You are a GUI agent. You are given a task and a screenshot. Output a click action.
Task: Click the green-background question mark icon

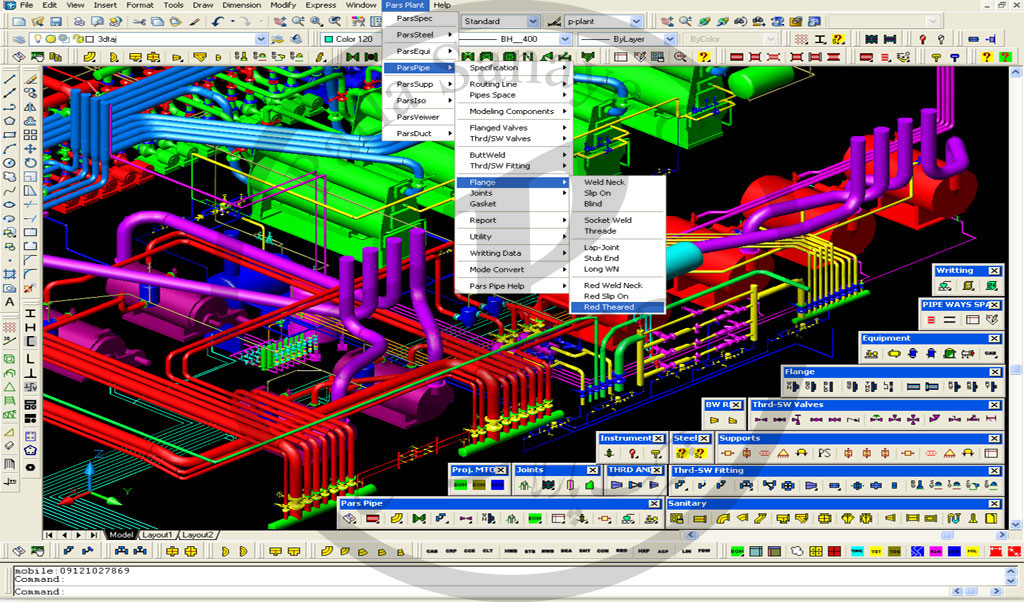pyautogui.click(x=1005, y=57)
